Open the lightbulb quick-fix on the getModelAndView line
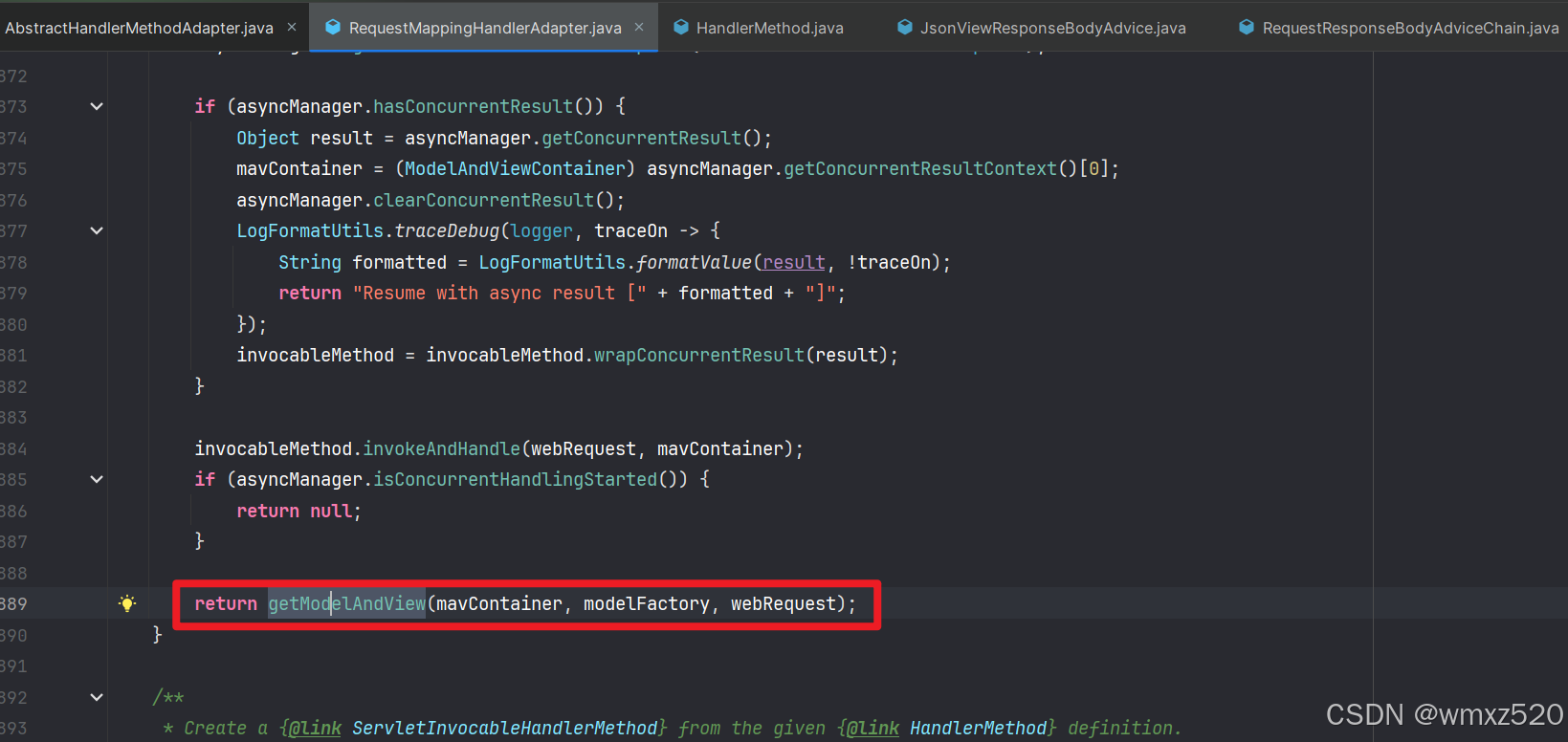Screen dimensions: 1568x742 tap(127, 603)
